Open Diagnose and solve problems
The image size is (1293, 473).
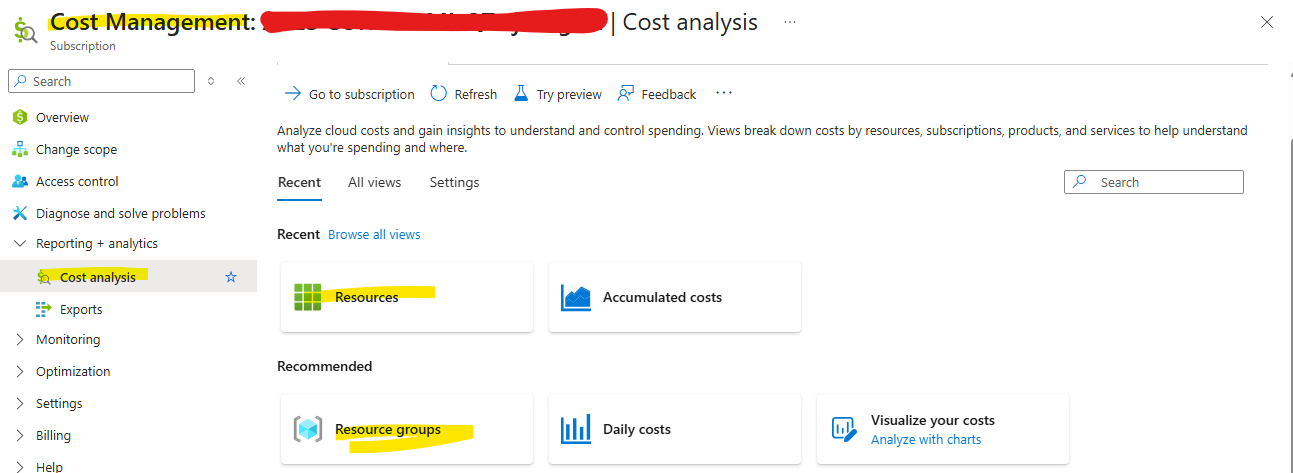(120, 213)
